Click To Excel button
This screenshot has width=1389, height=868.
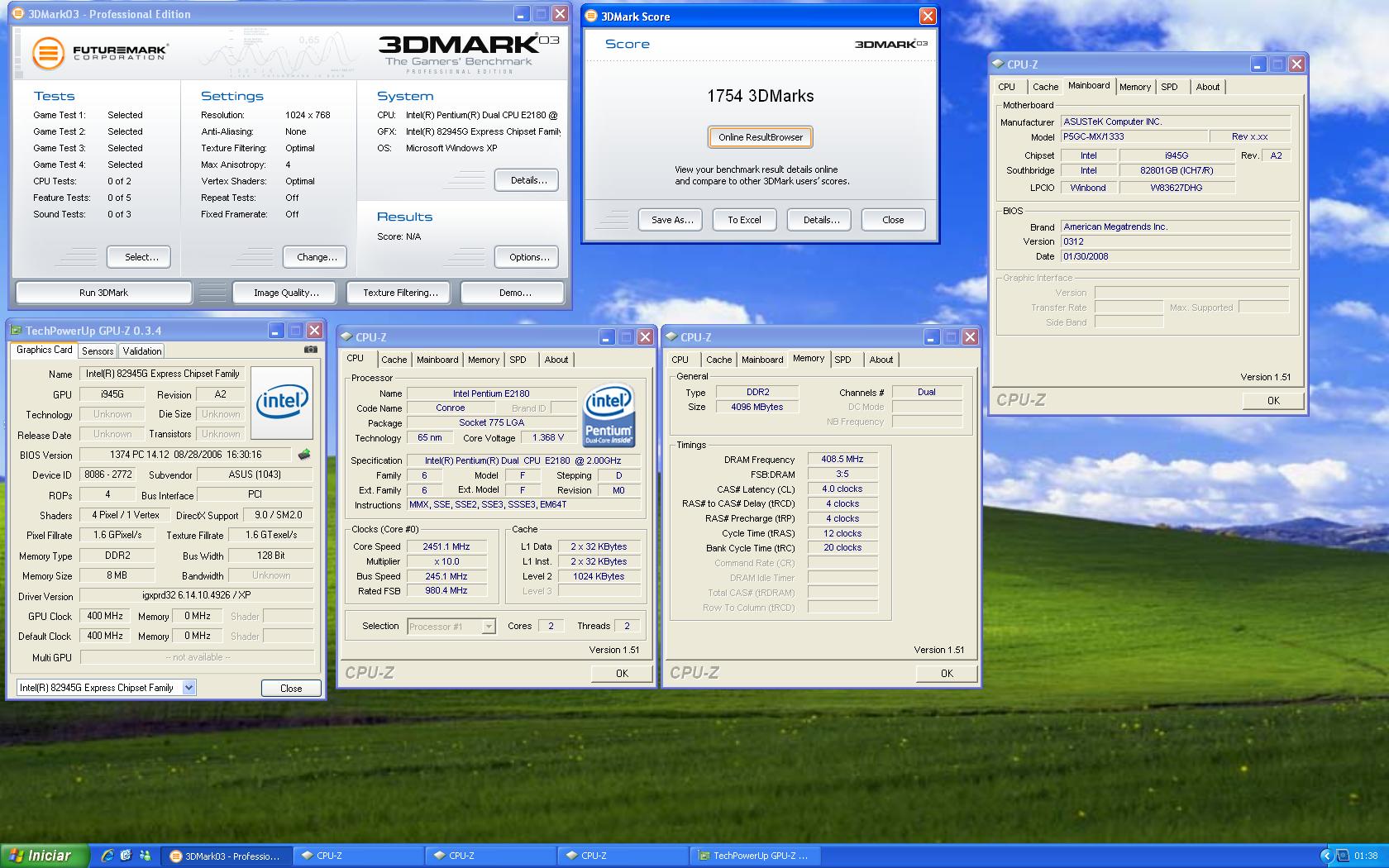coord(744,220)
